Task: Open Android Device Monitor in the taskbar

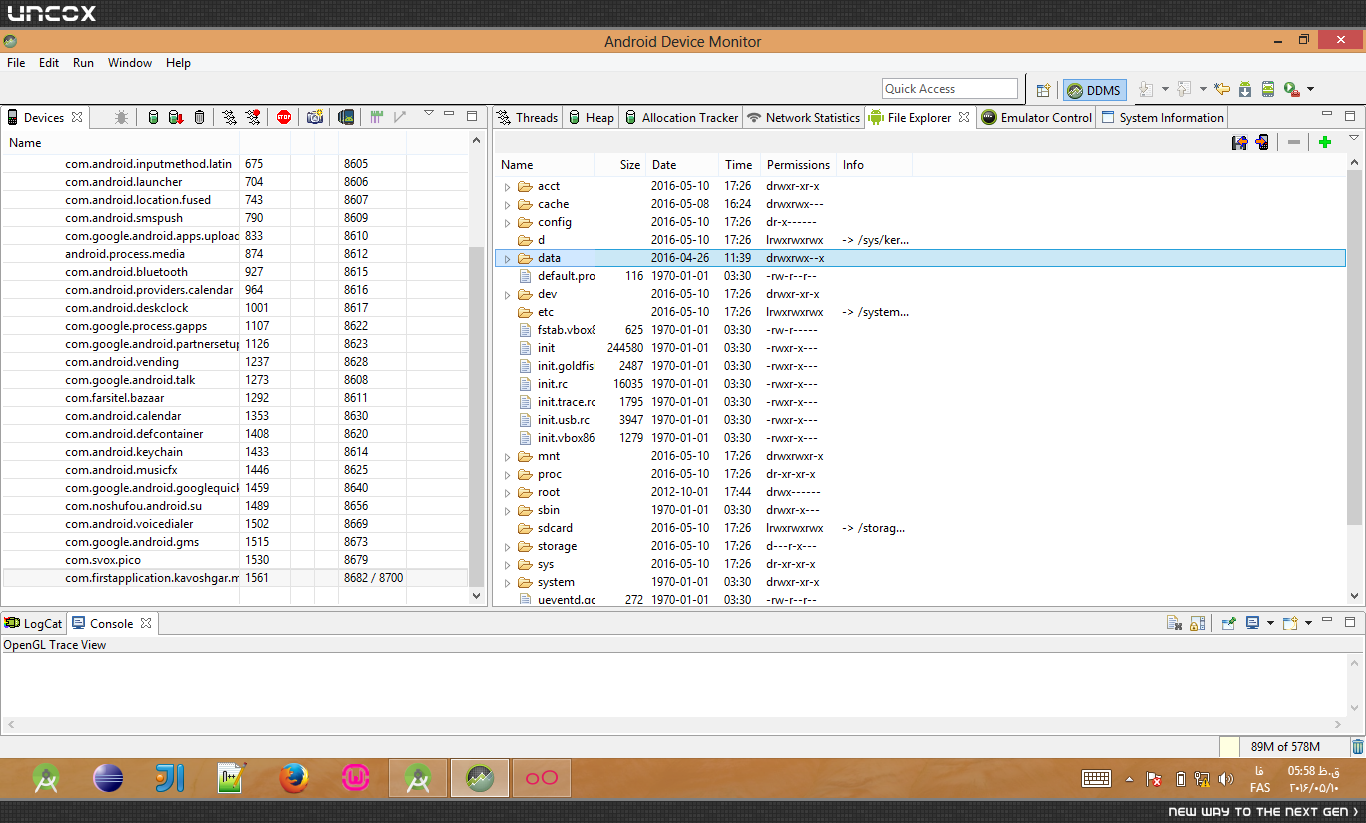Action: click(480, 778)
